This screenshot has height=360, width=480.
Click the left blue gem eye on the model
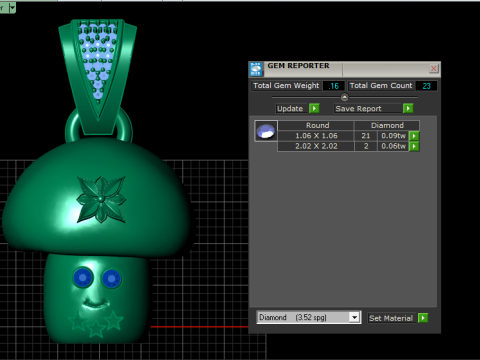[x=83, y=277]
